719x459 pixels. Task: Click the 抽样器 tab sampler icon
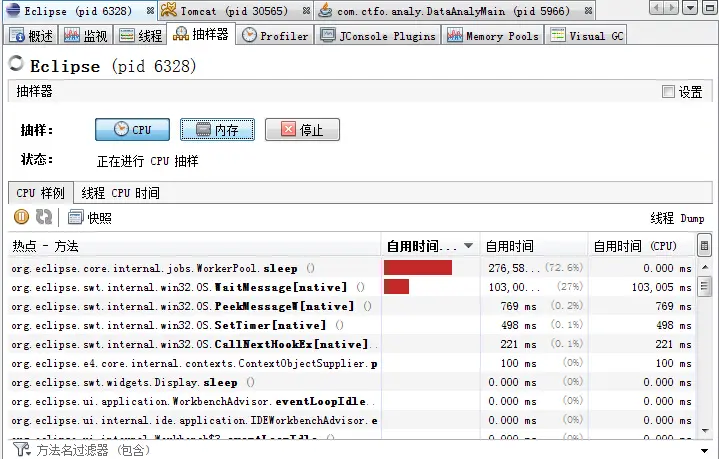181,33
